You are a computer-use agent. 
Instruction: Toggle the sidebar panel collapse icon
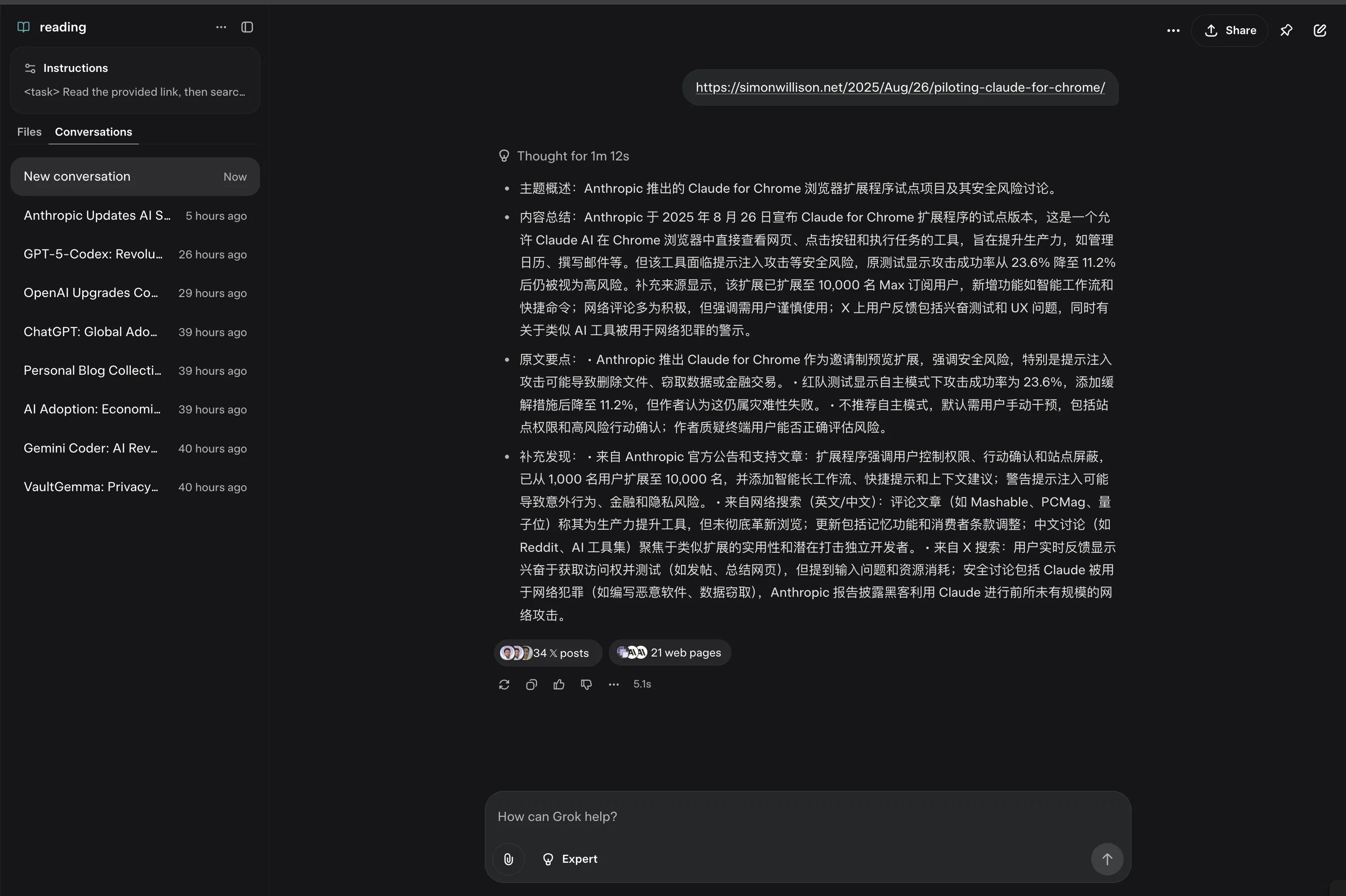click(247, 27)
